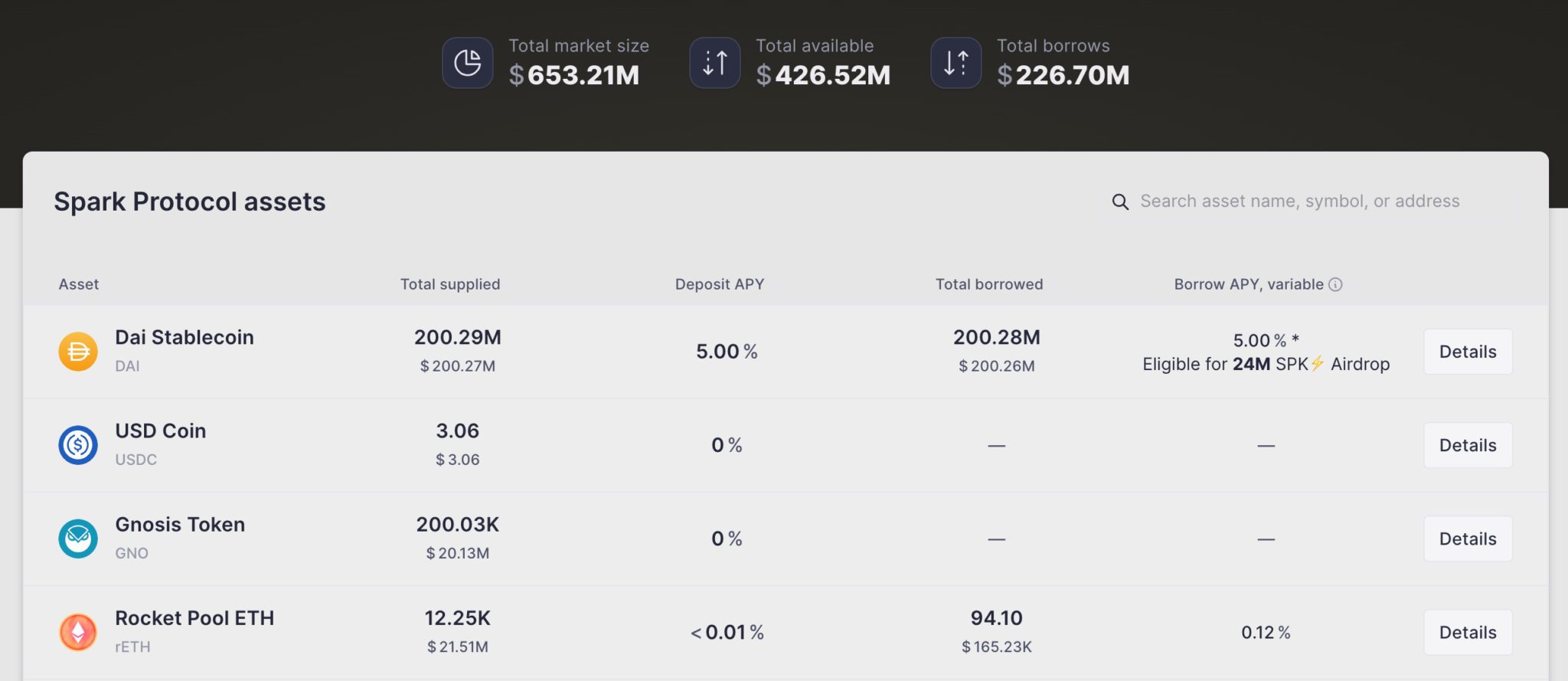This screenshot has height=681, width=1568.
Task: Click the Total available arrows icon
Action: coord(714,63)
